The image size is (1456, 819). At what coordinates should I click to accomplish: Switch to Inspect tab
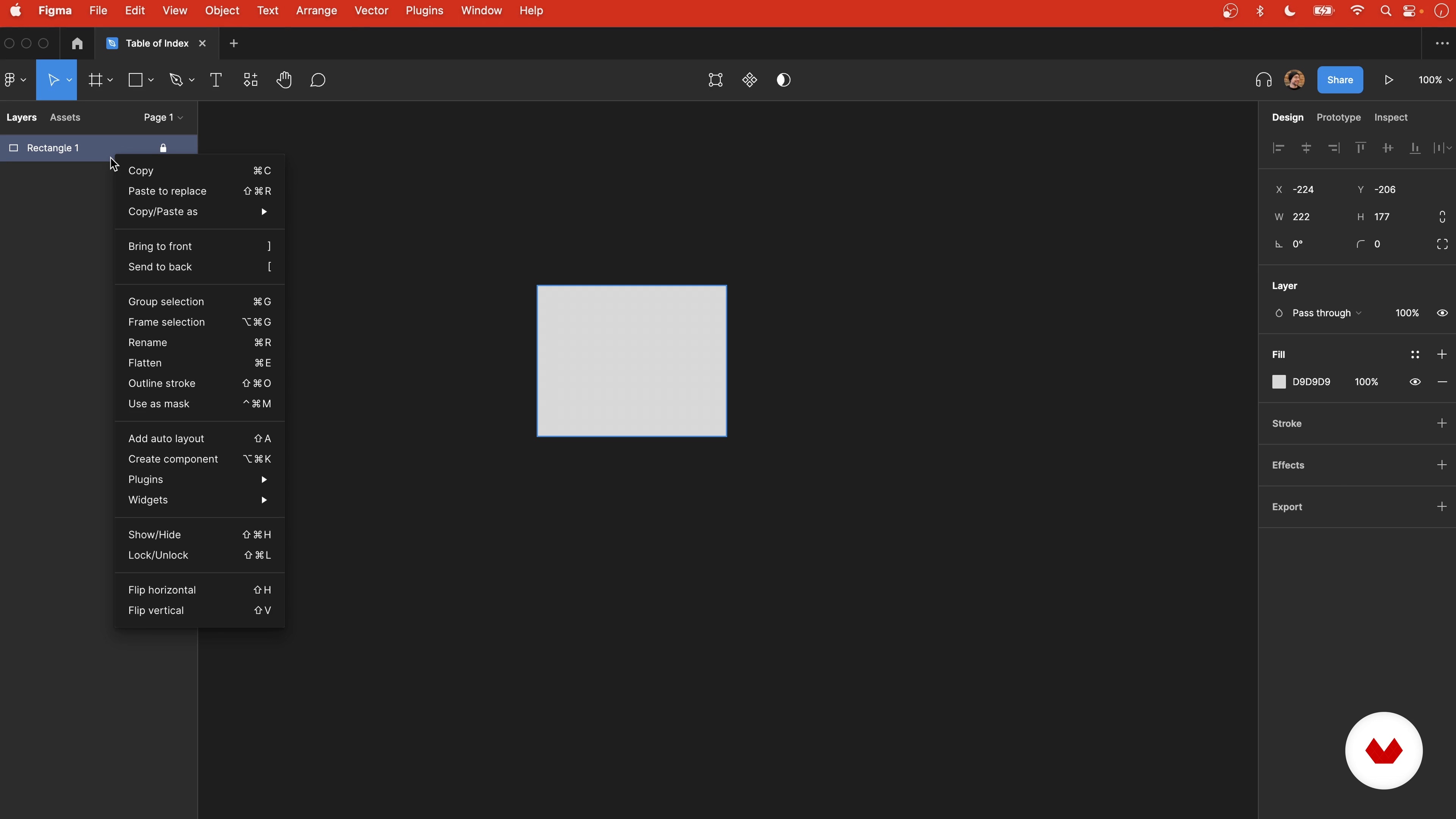pyautogui.click(x=1390, y=118)
